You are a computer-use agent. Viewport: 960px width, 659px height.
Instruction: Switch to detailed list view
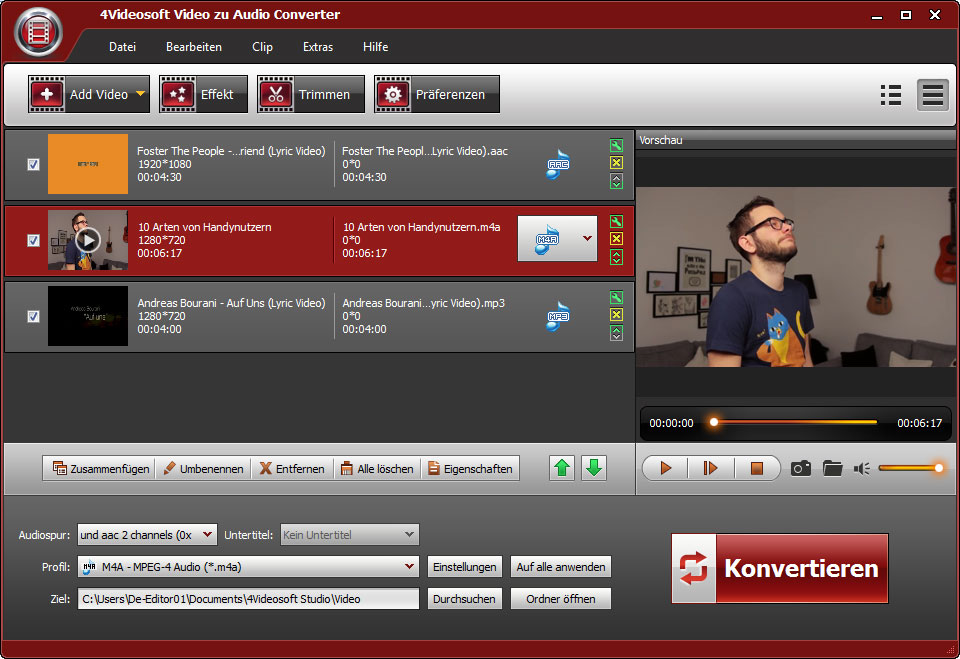coord(890,95)
